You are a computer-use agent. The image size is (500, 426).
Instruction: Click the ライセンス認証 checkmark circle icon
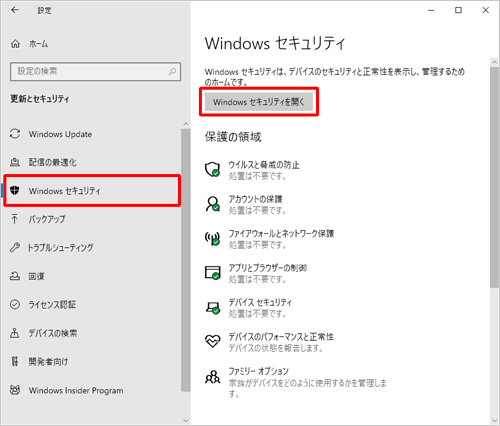point(15,304)
